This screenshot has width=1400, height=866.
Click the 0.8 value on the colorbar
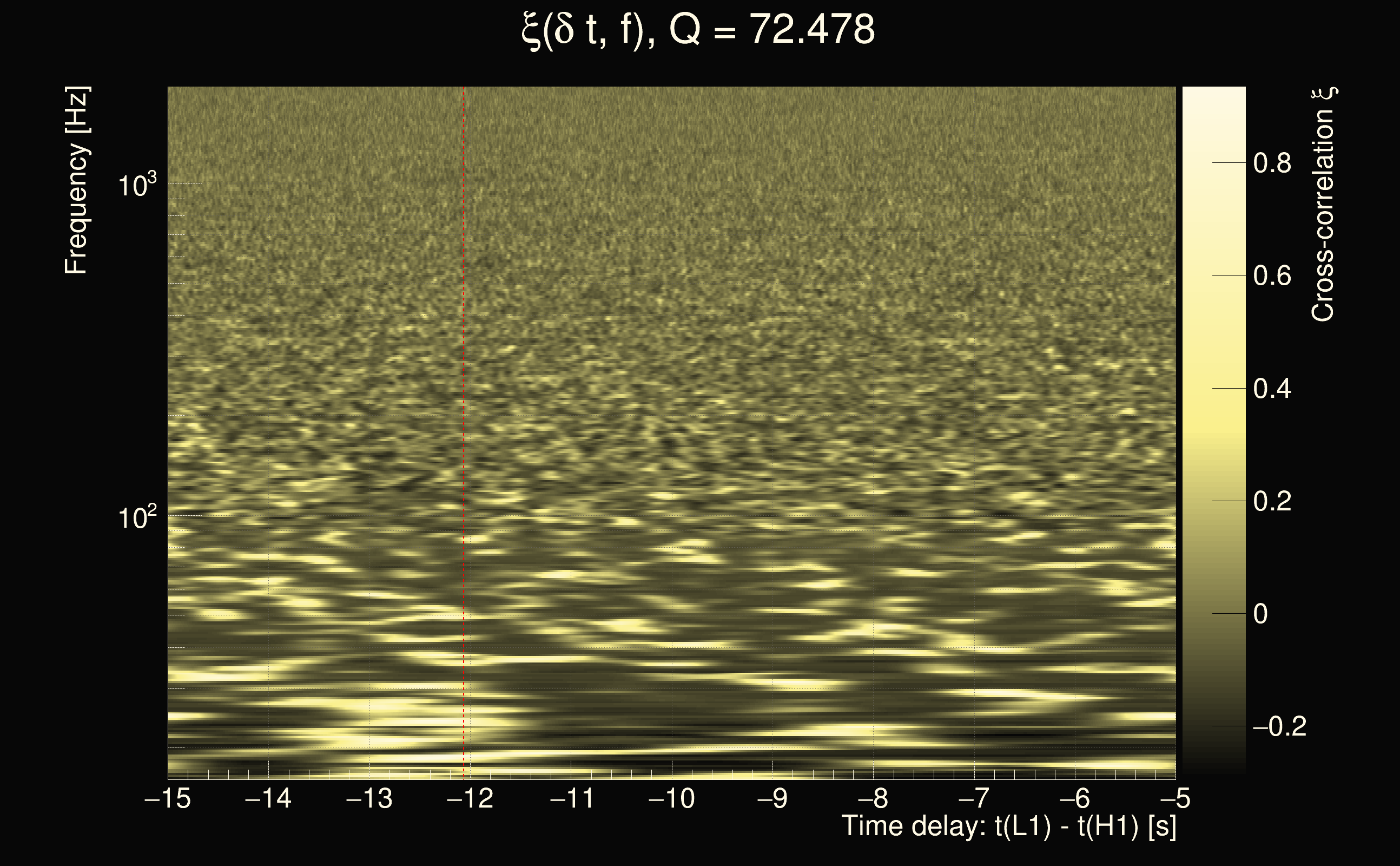(x=1272, y=163)
